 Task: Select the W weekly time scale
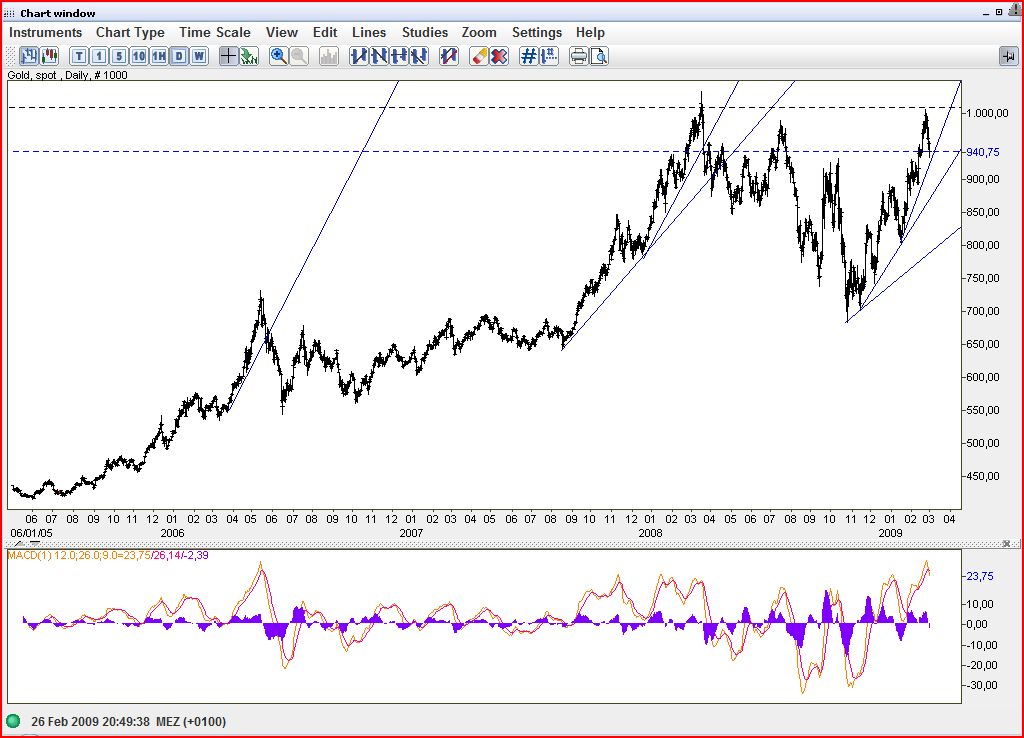tap(199, 56)
